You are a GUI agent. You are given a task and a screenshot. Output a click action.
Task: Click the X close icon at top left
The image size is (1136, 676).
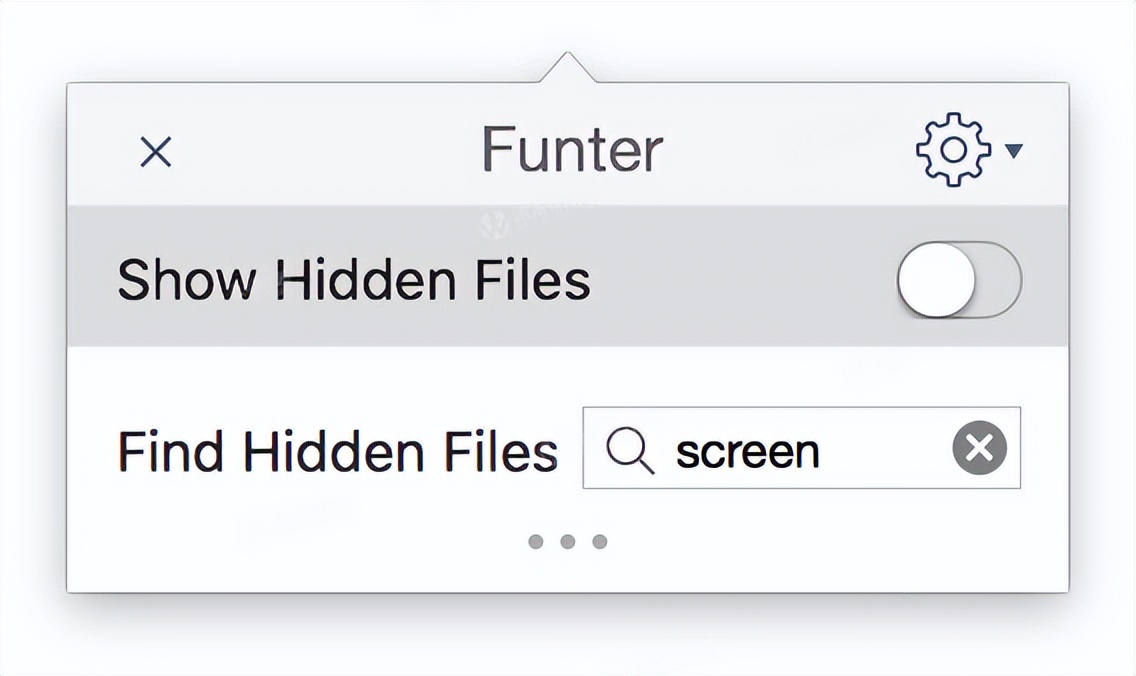tap(156, 152)
